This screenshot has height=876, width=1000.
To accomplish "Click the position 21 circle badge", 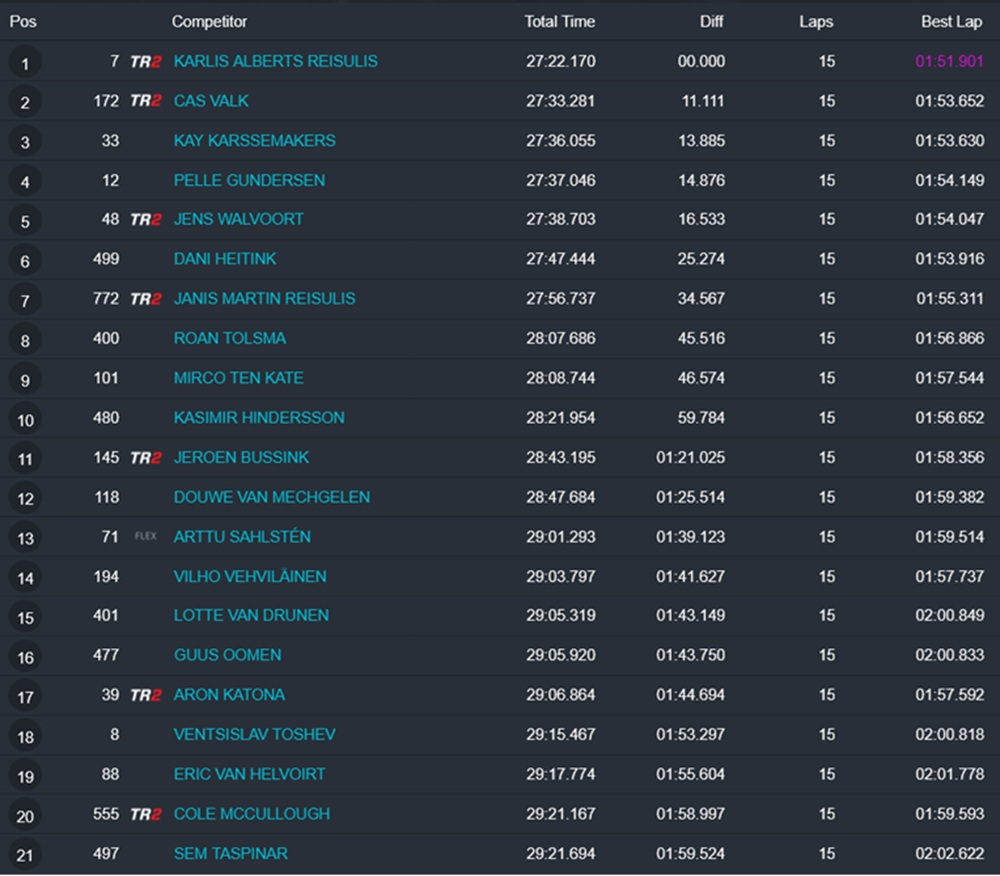I will pyautogui.click(x=25, y=856).
